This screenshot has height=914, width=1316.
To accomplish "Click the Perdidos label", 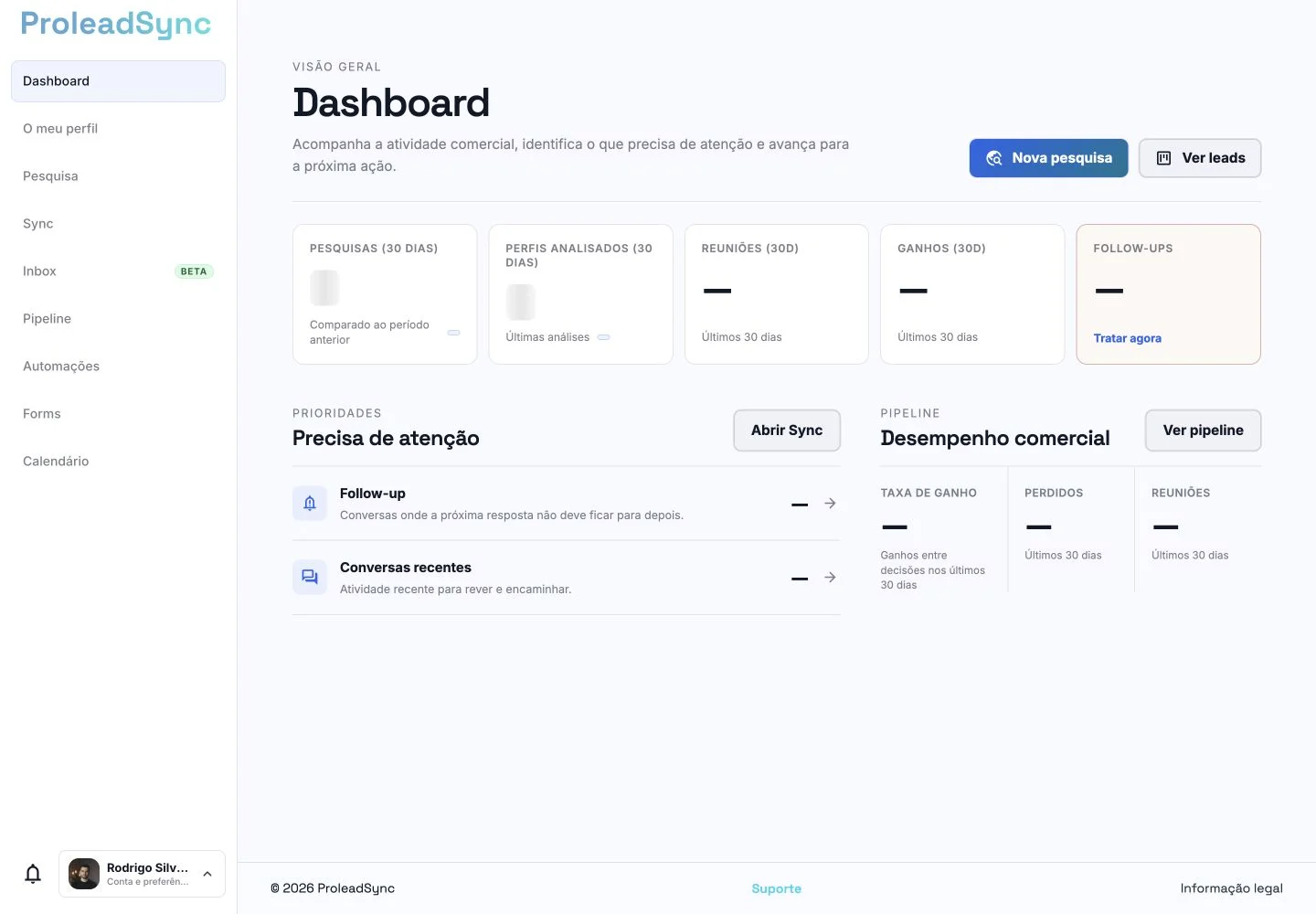I will pyautogui.click(x=1054, y=493).
